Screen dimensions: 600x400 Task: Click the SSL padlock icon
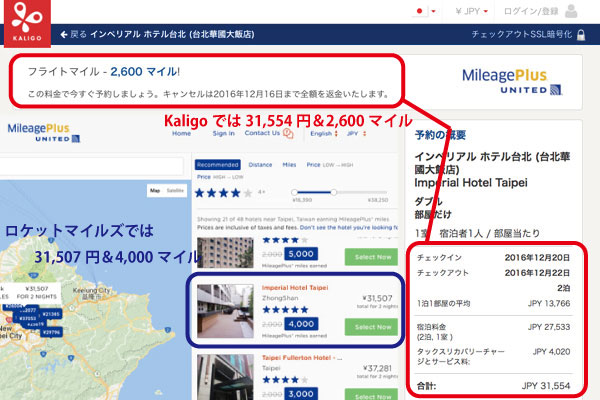point(581,35)
